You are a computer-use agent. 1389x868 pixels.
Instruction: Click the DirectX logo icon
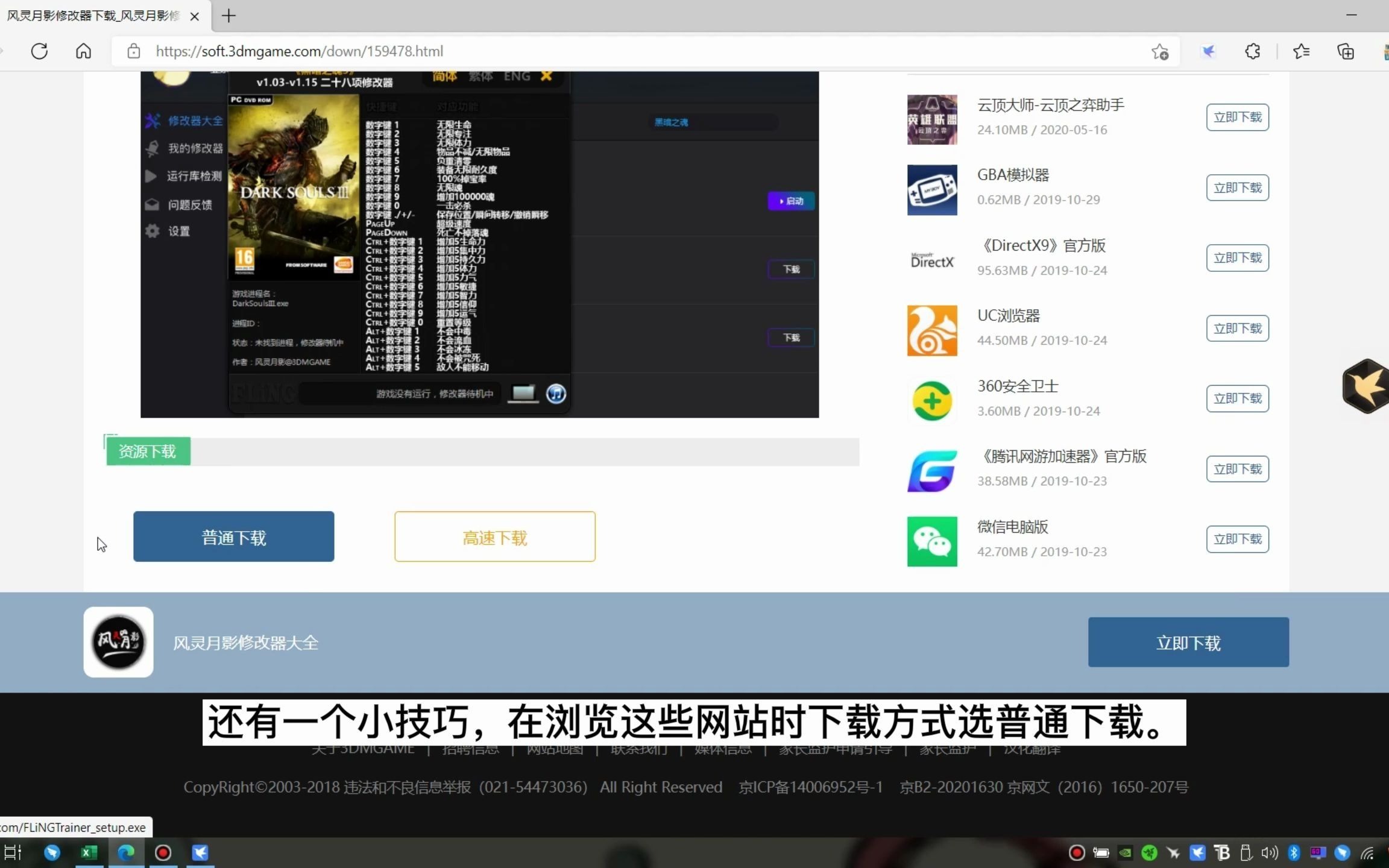[932, 260]
